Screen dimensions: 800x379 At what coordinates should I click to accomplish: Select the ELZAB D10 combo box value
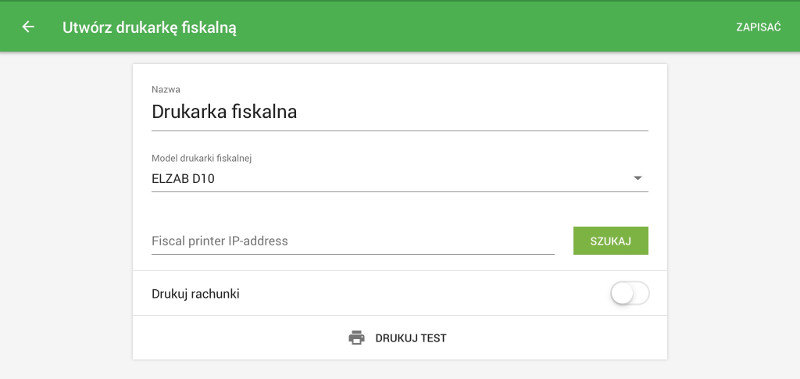[183, 179]
